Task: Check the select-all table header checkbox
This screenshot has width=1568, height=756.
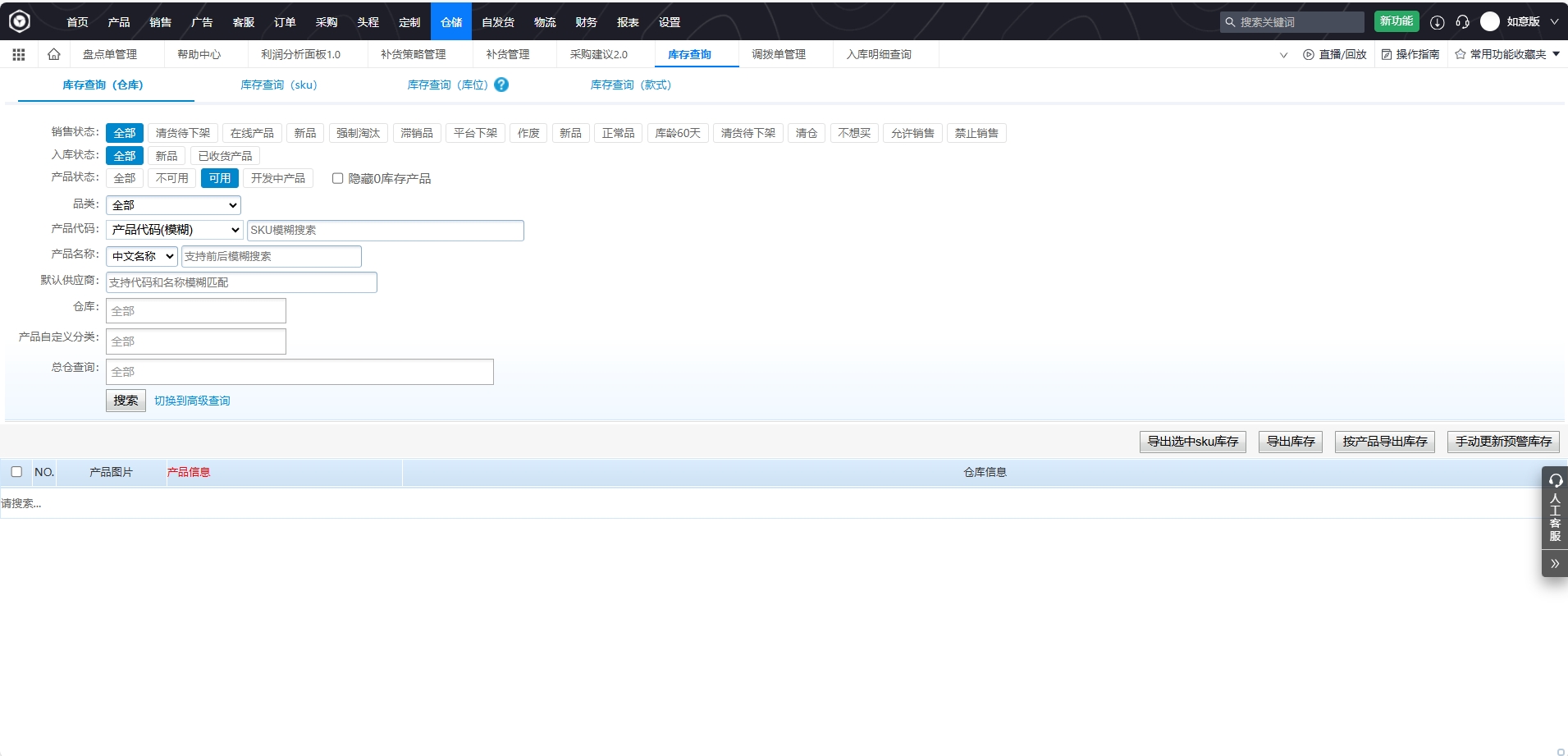Action: pyautogui.click(x=16, y=472)
